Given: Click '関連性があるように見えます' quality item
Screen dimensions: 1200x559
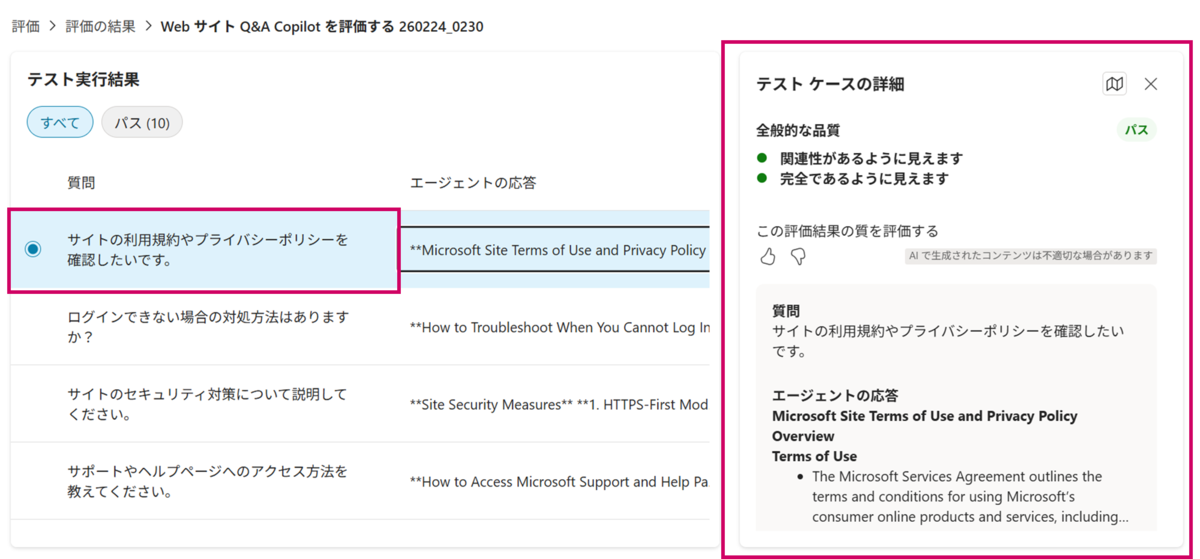Looking at the screenshot, I should 872,158.
